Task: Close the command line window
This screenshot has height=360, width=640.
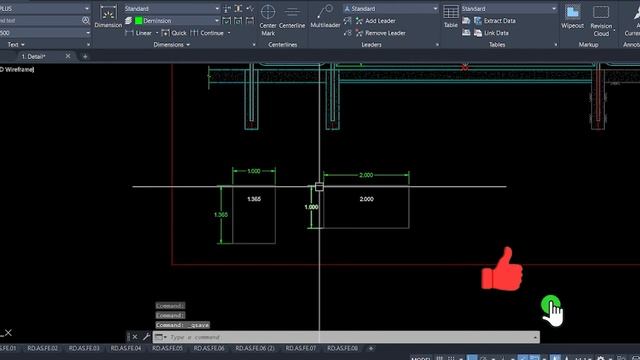Action: coord(135,337)
